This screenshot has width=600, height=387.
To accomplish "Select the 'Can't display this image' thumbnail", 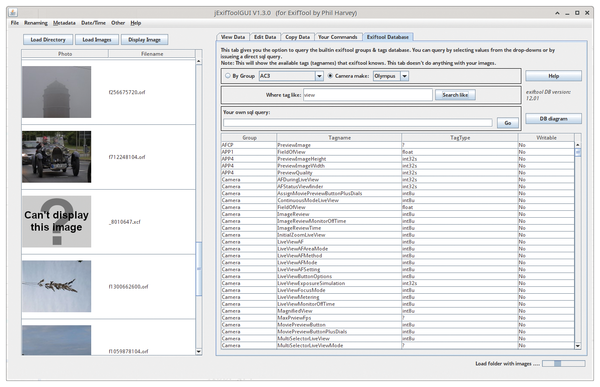I will pyautogui.click(x=57, y=221).
